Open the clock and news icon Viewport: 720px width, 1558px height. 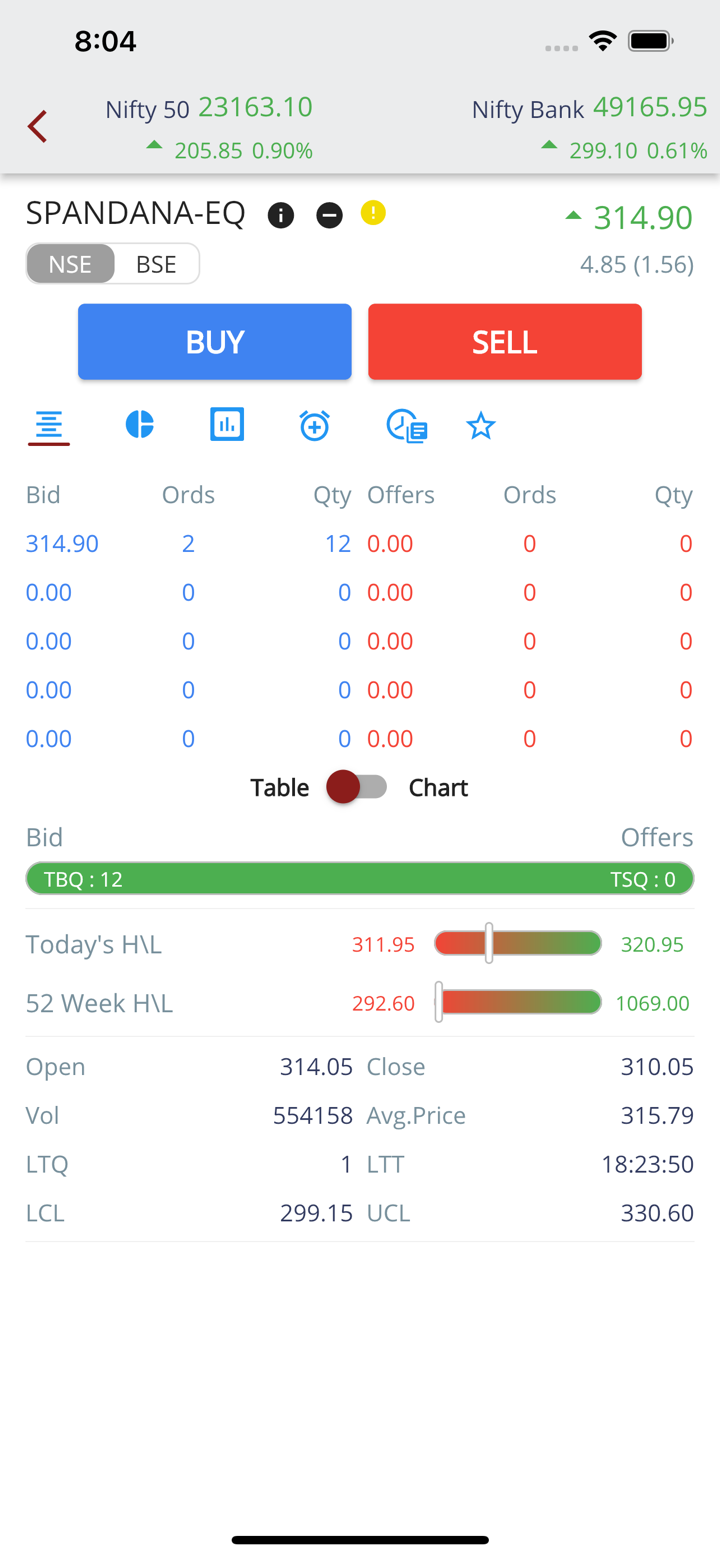(x=407, y=426)
